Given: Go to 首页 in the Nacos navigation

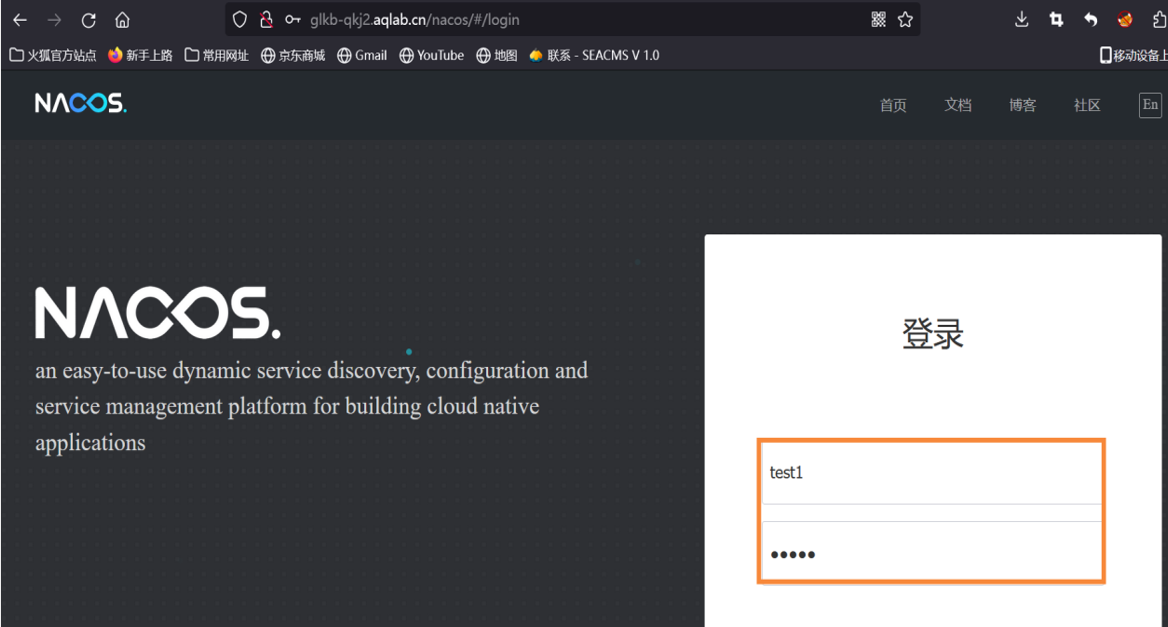Looking at the screenshot, I should 893,105.
